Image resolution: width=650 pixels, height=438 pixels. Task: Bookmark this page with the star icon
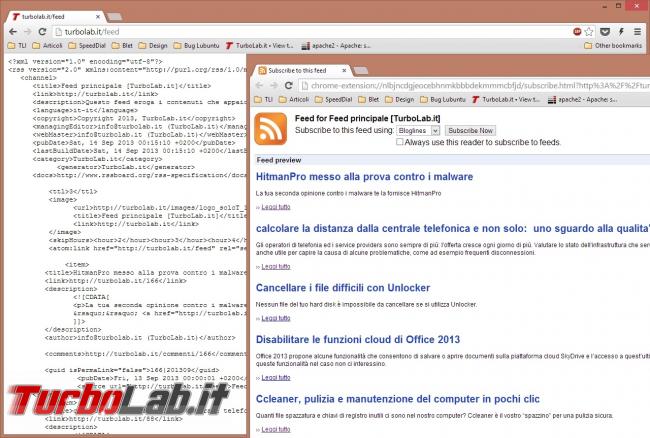pyautogui.click(x=589, y=31)
